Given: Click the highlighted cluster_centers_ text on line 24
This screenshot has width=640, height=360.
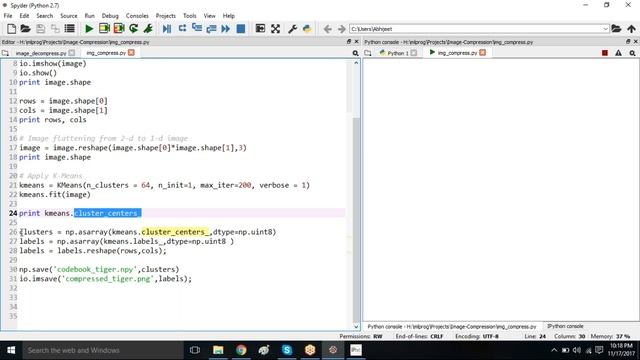Looking at the screenshot, I should (x=107, y=213).
